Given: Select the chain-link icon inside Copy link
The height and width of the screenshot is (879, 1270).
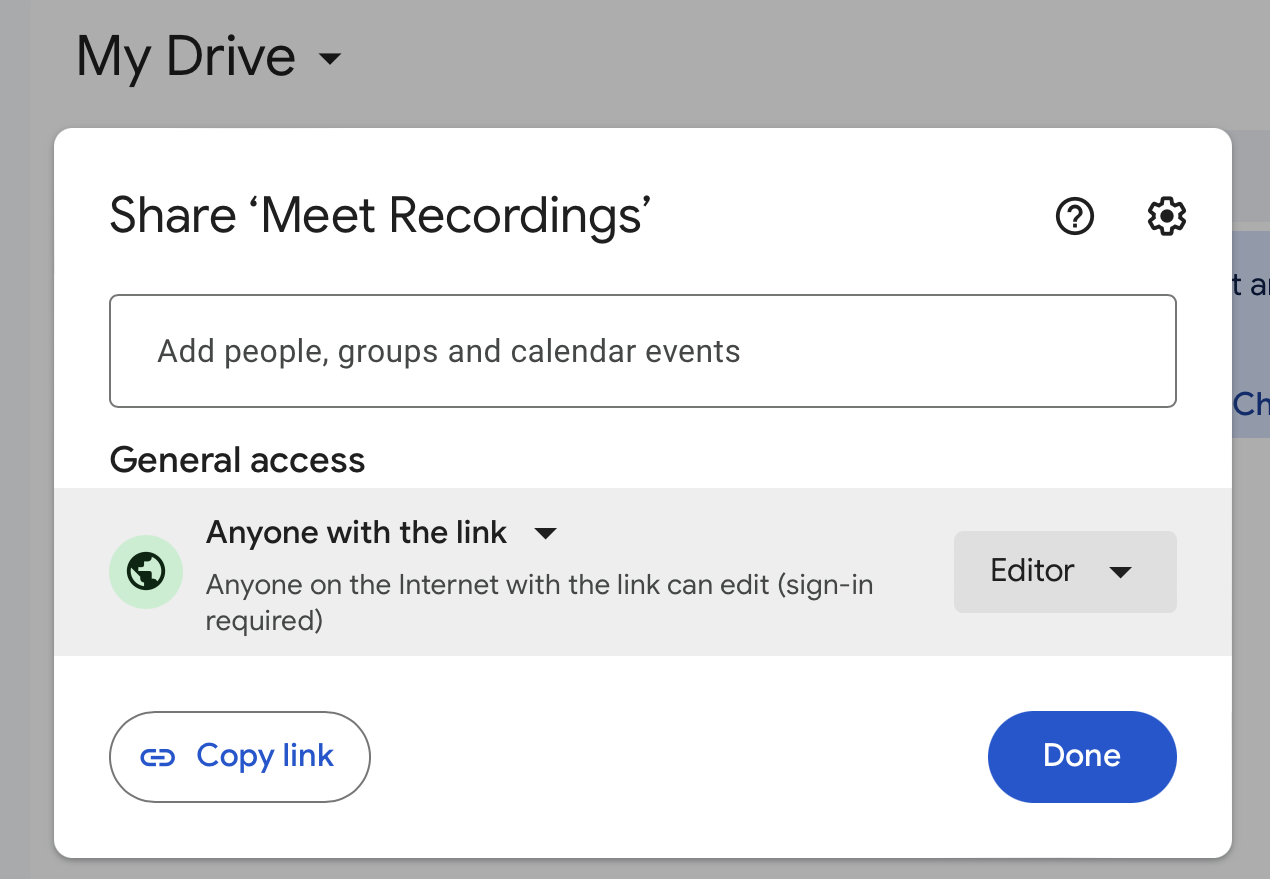Looking at the screenshot, I should (156, 756).
